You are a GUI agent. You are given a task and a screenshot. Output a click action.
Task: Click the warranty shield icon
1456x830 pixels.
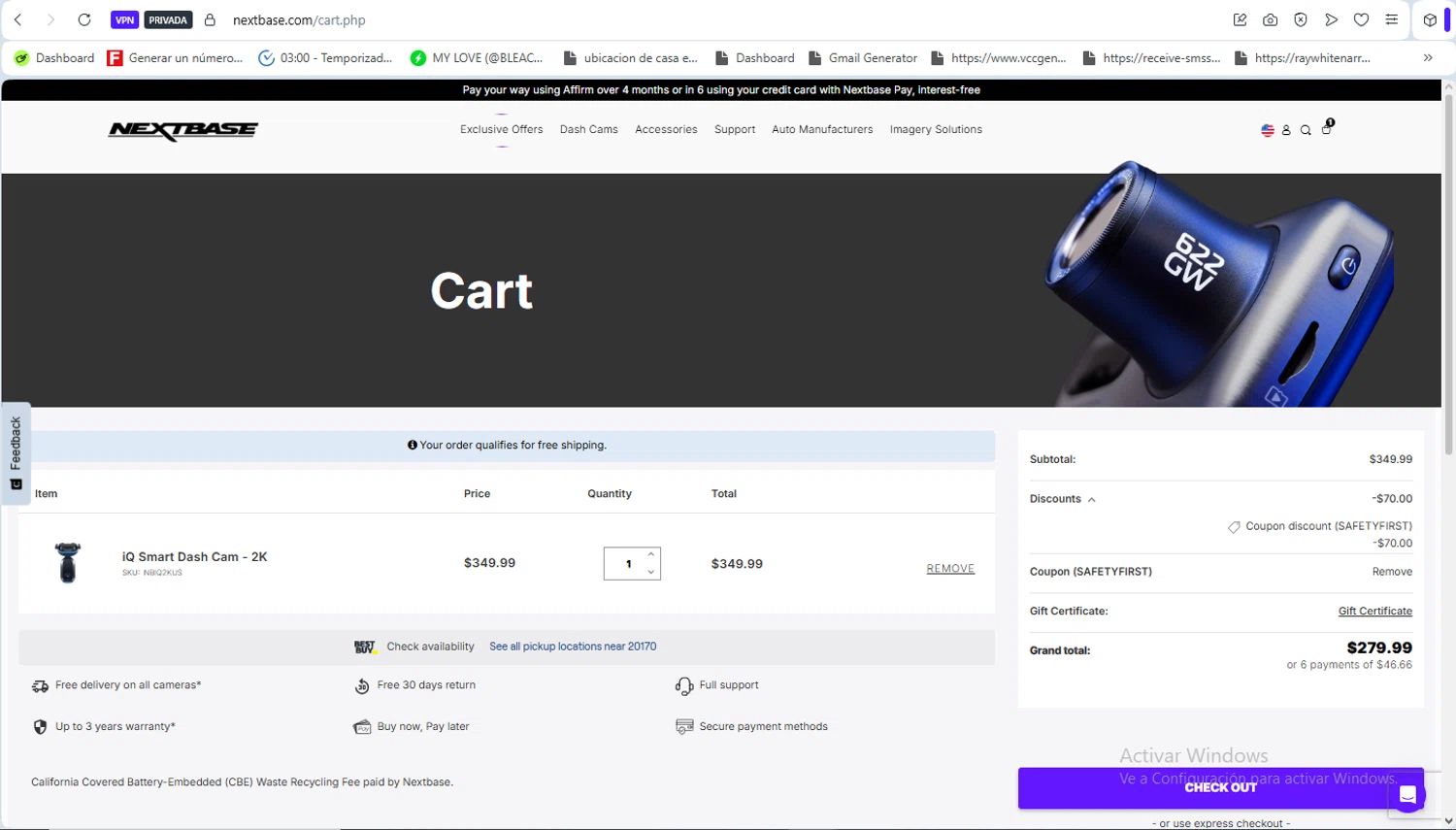(40, 727)
